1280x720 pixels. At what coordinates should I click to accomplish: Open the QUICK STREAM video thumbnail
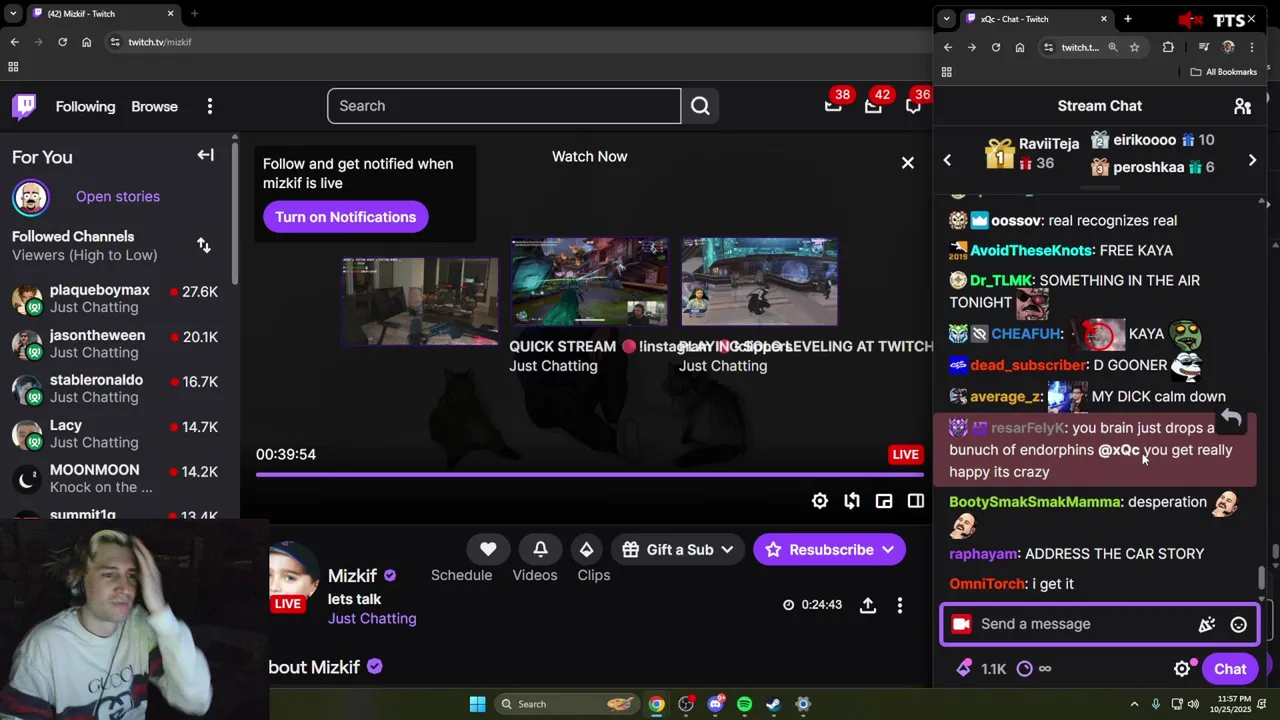[589, 282]
